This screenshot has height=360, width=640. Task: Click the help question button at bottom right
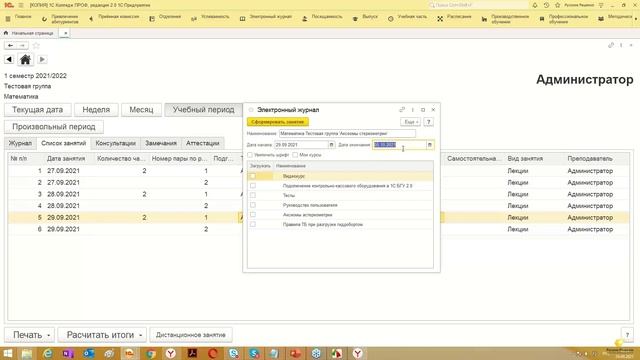click(x=627, y=335)
